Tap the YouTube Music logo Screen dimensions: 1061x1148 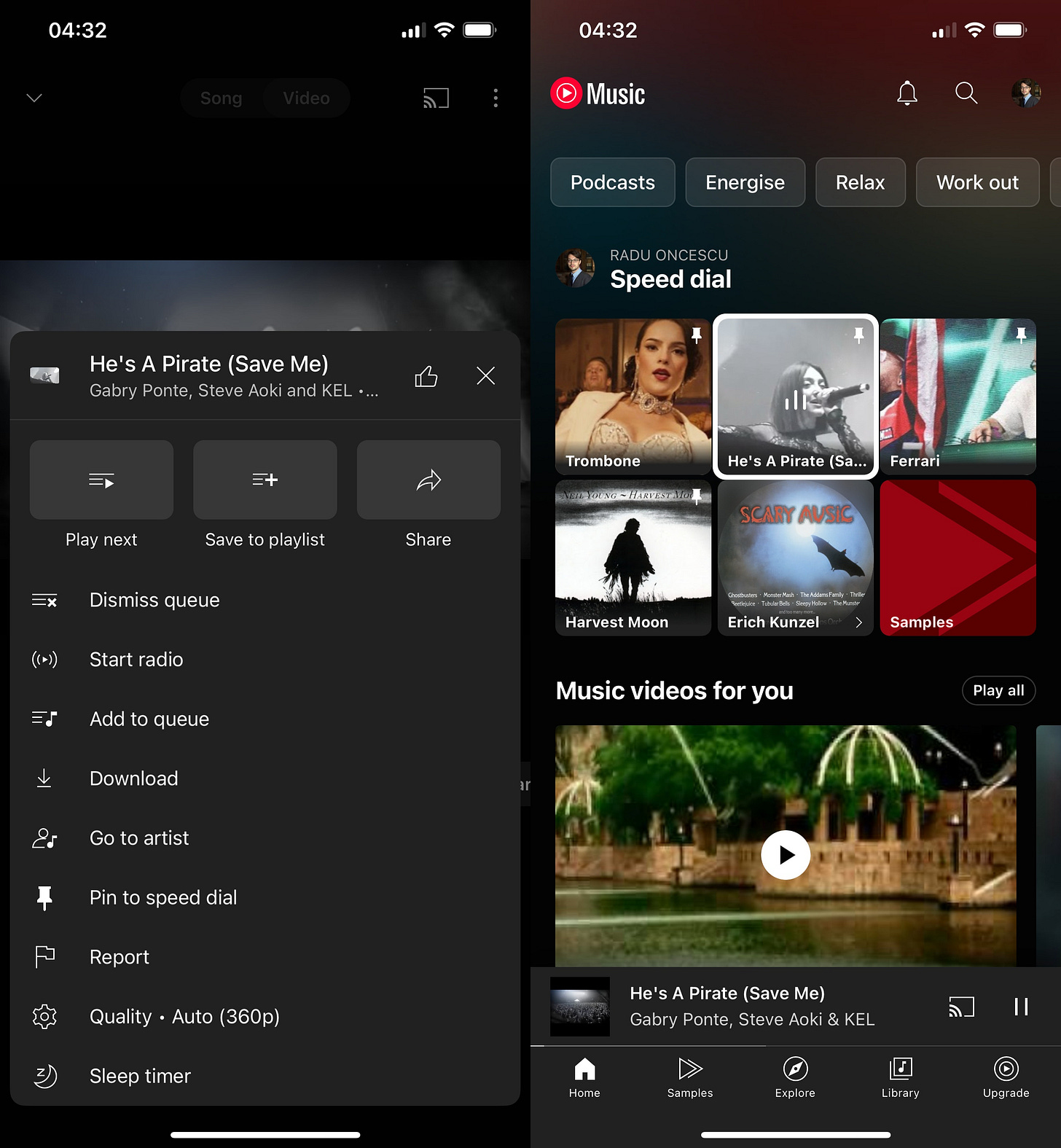[x=598, y=93]
